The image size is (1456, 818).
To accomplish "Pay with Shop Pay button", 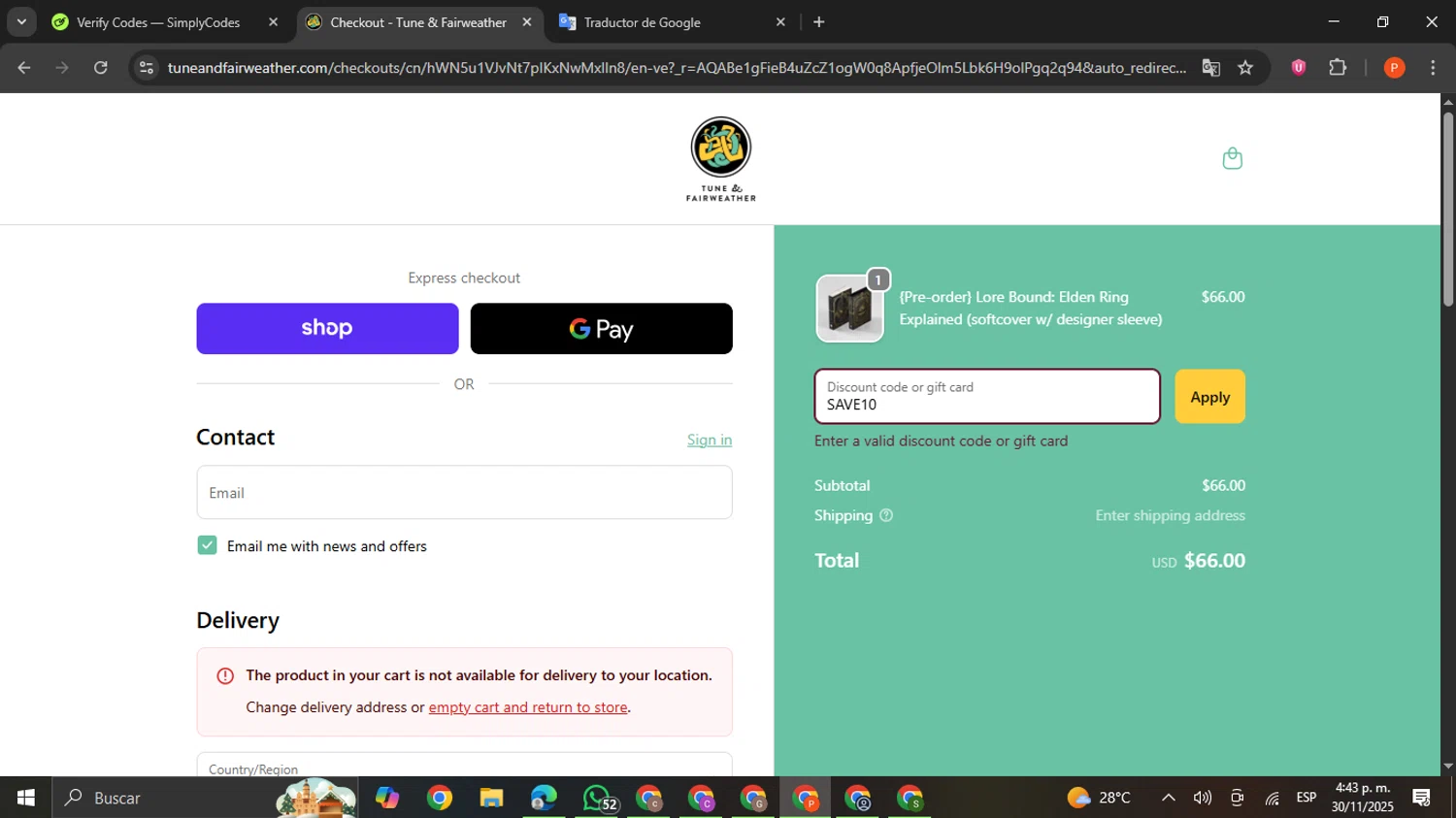I will pyautogui.click(x=327, y=328).
